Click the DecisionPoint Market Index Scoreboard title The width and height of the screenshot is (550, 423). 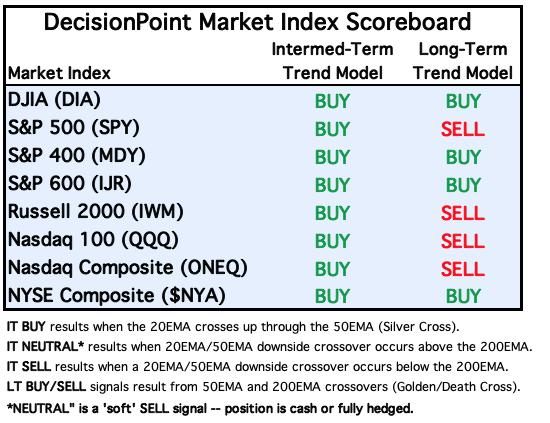coord(257,22)
